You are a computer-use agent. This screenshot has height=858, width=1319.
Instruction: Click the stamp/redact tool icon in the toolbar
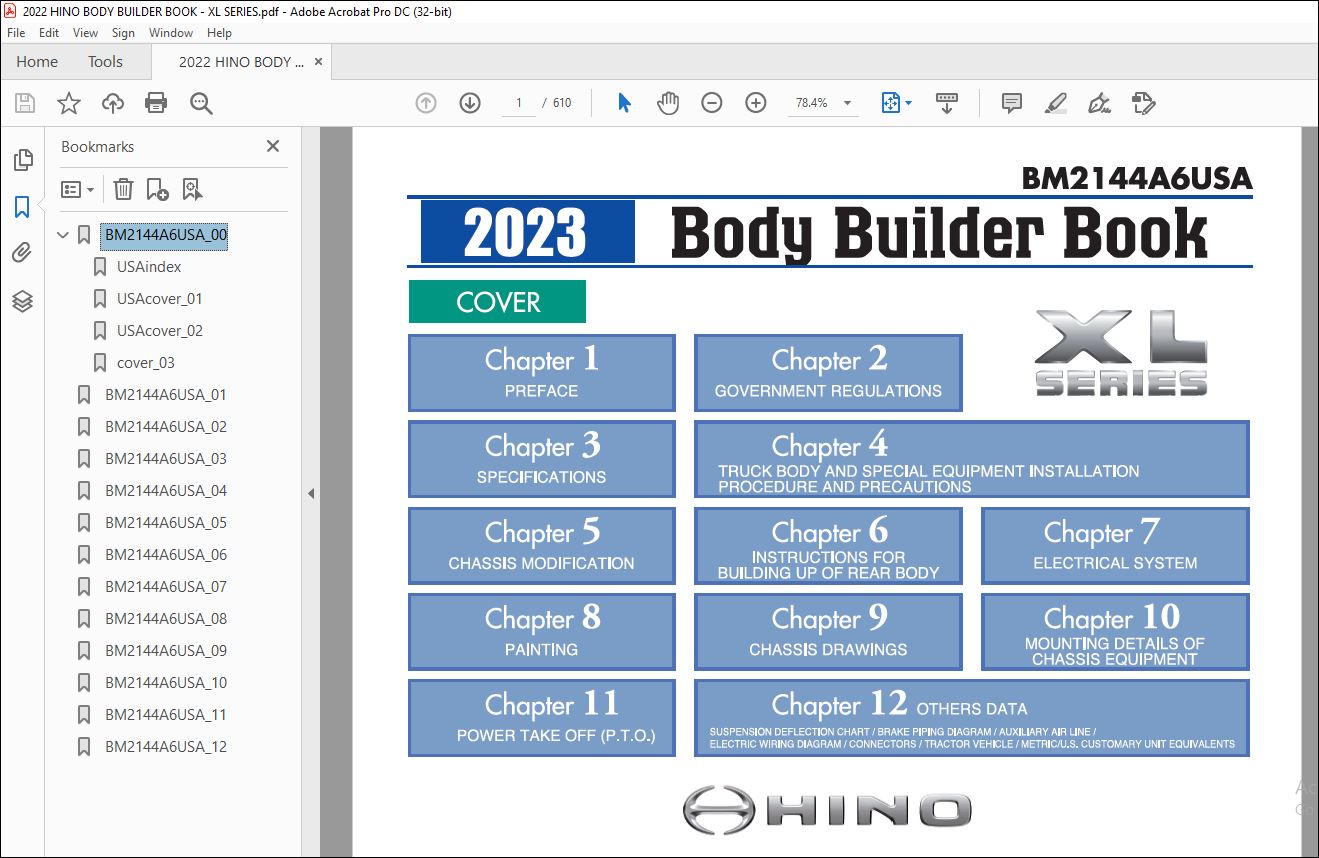click(x=1143, y=102)
